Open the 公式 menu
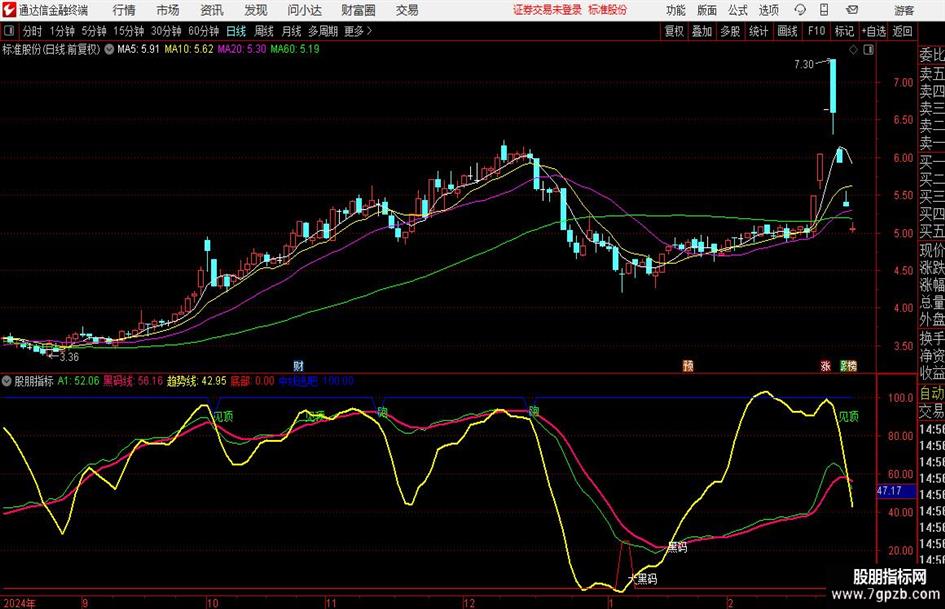 tap(738, 10)
